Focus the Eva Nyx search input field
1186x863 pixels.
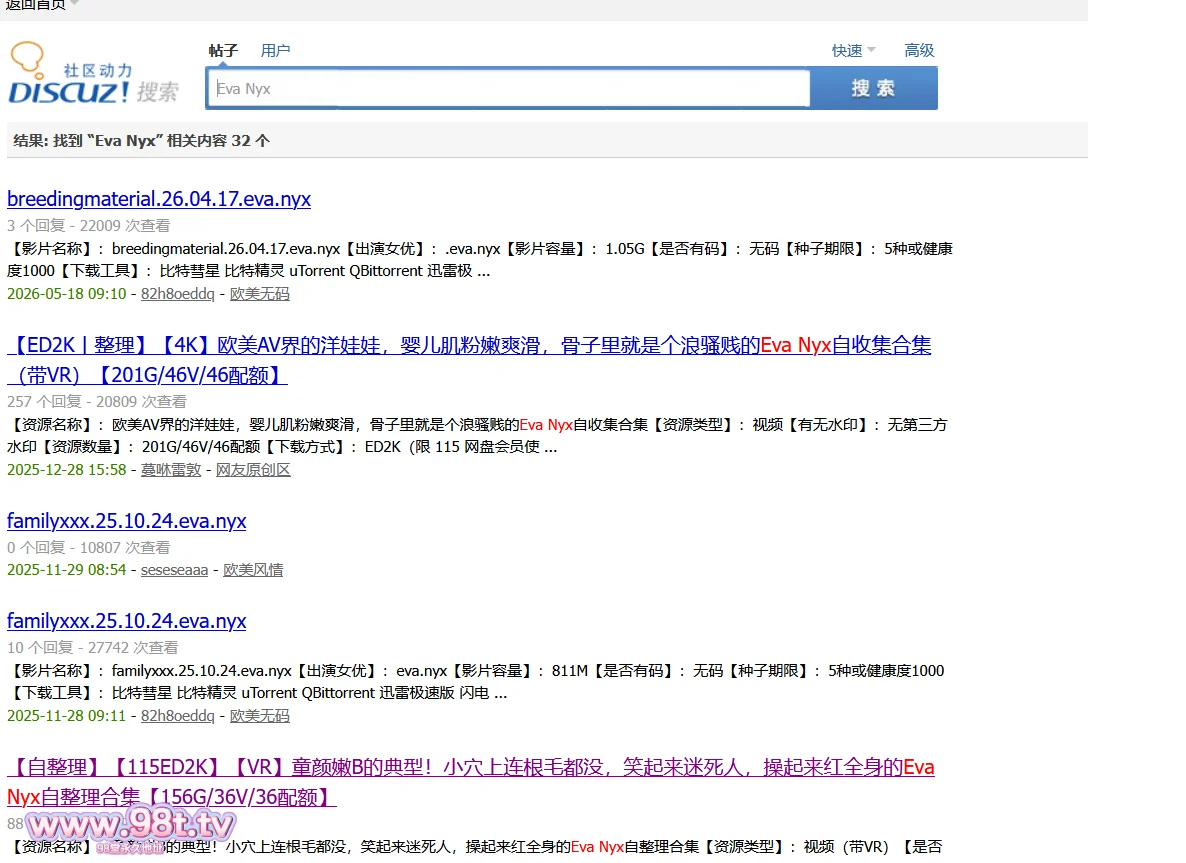coord(508,88)
